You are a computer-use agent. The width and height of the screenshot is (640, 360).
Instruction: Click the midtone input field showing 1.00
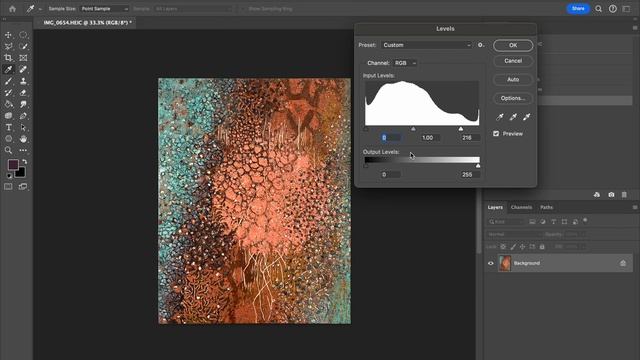(430, 138)
